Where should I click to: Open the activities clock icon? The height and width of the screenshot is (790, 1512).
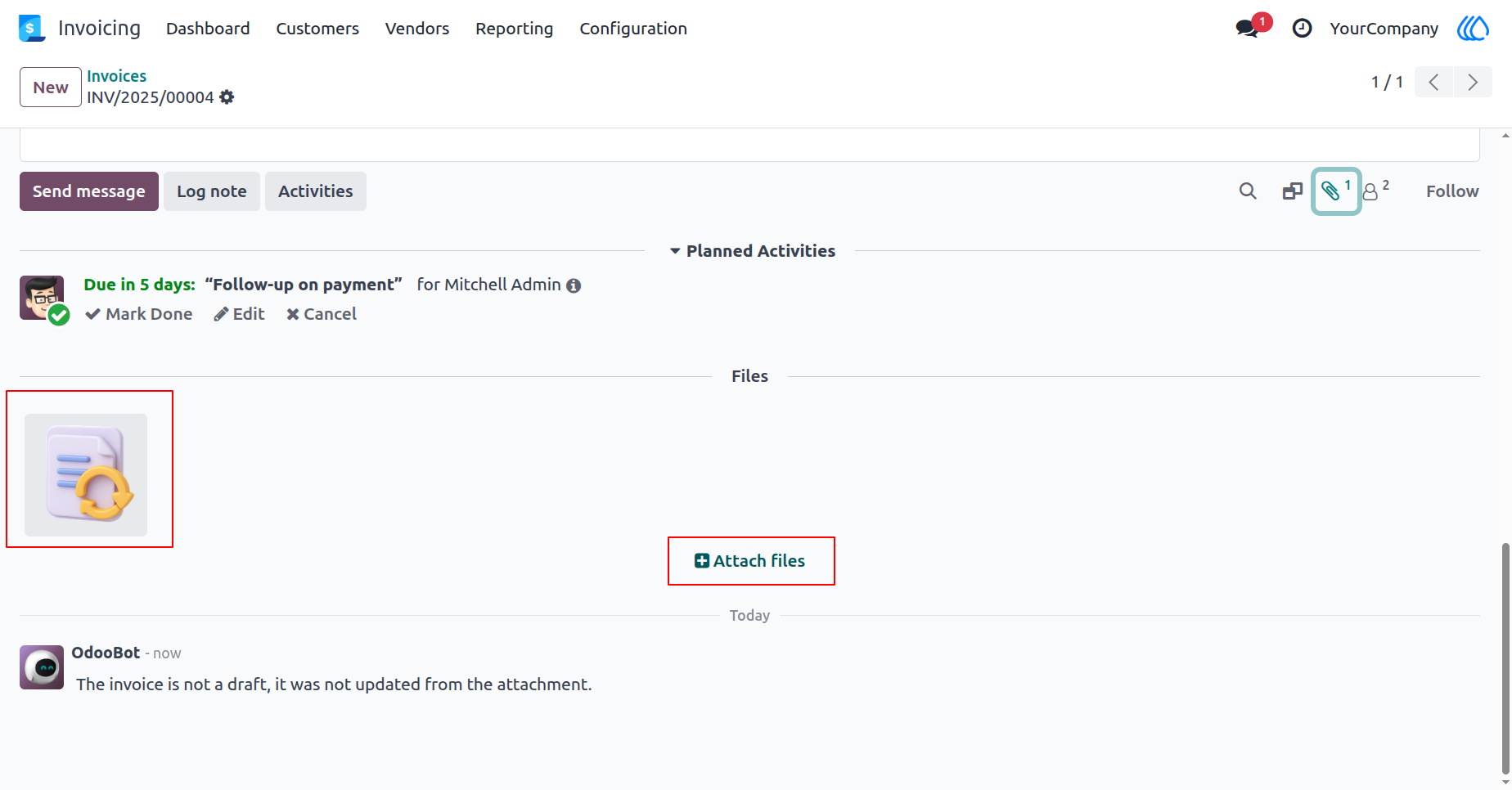tap(1302, 29)
